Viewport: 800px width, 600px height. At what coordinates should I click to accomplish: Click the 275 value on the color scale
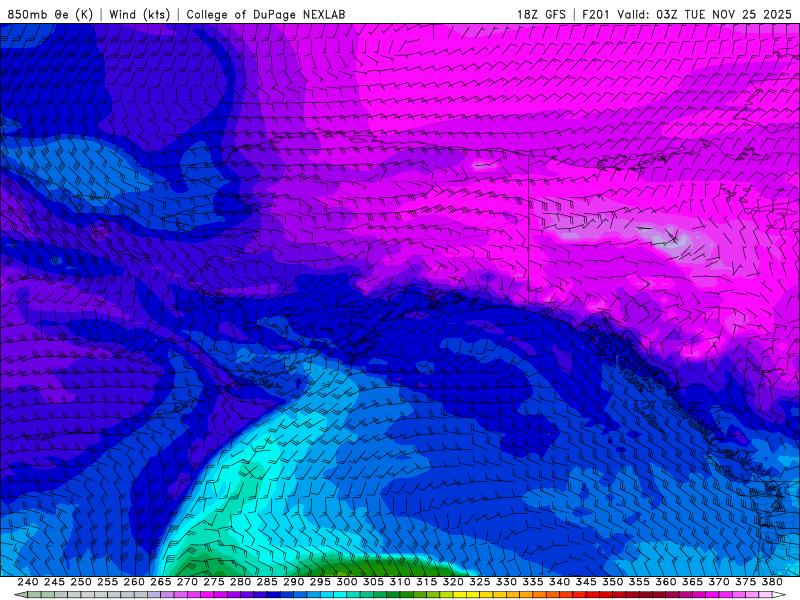click(214, 582)
